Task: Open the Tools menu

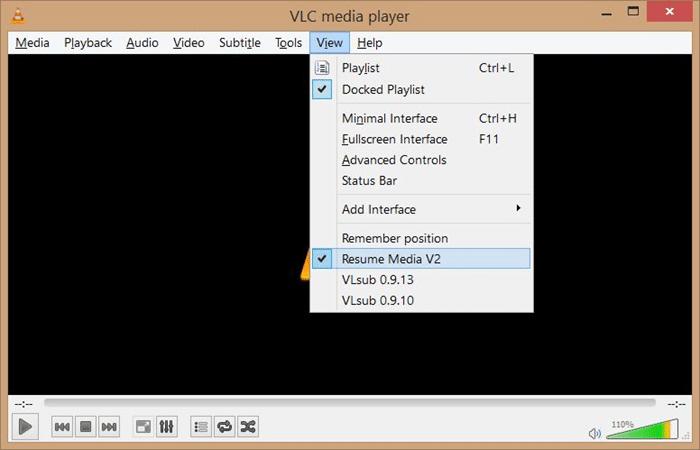Action: pyautogui.click(x=288, y=43)
